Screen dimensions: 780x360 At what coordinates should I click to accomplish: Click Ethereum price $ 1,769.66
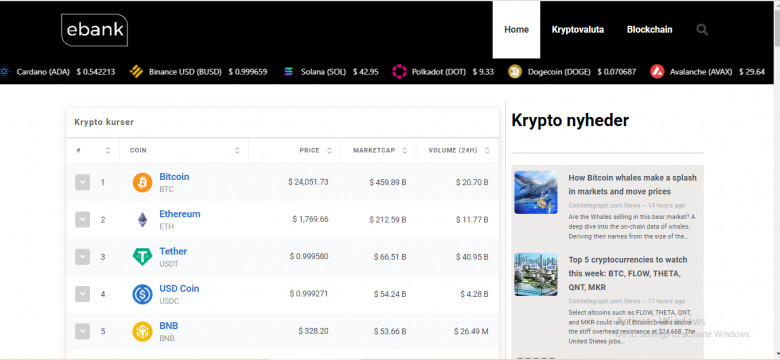pos(310,219)
